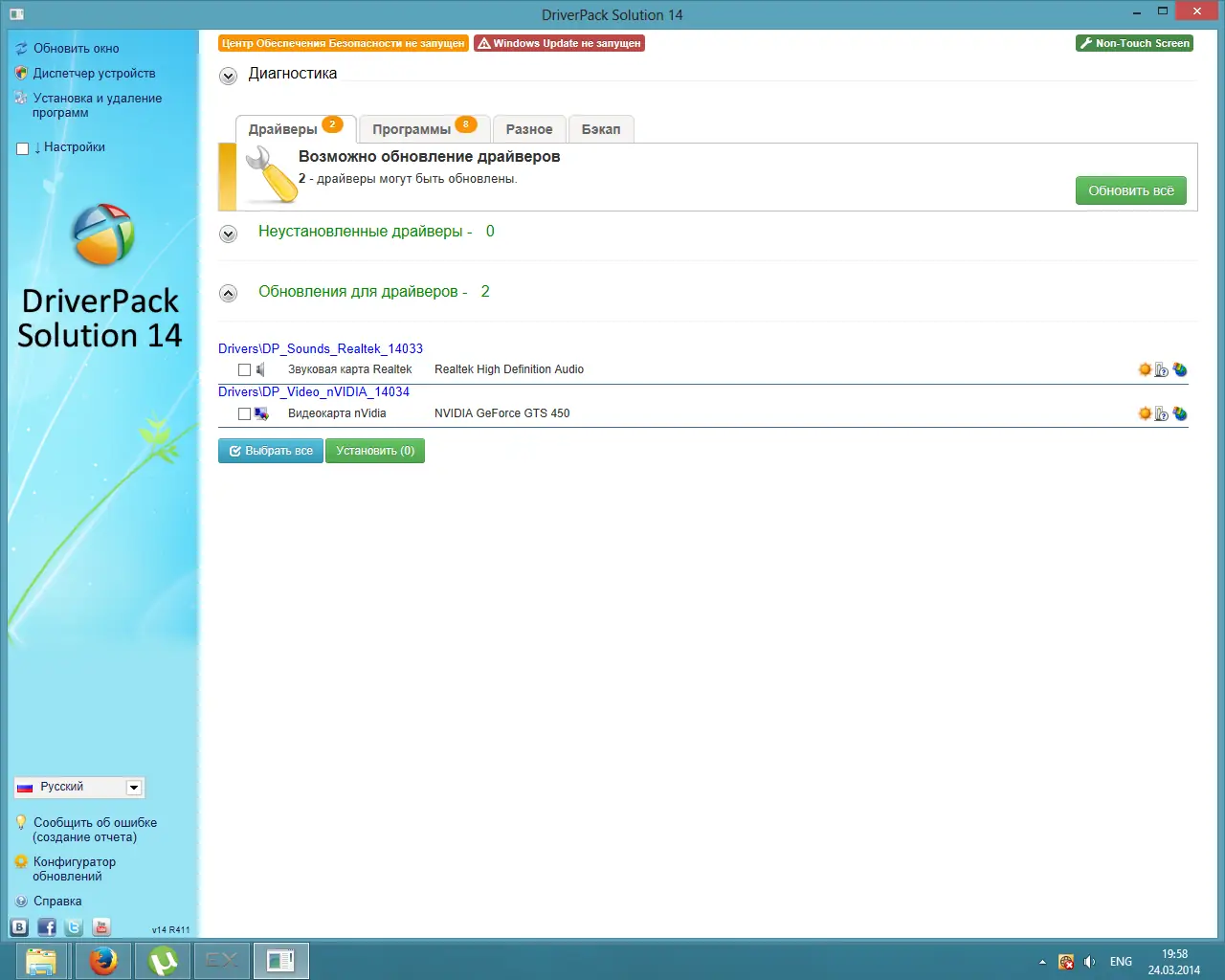Screen dimensions: 1225x980
Task: Check the Realtek High Definition Audio checkbox
Action: (x=244, y=368)
